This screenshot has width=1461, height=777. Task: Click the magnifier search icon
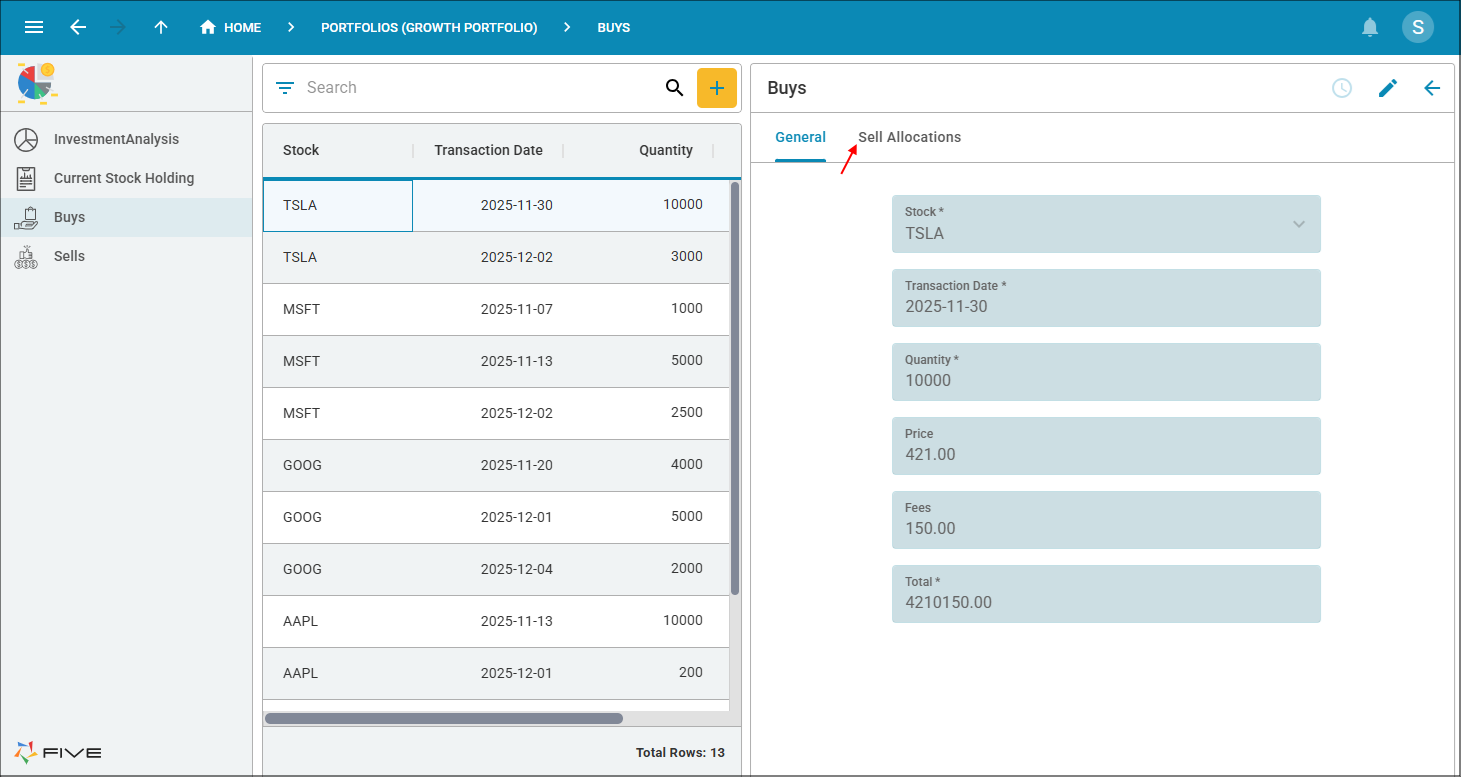coord(674,88)
